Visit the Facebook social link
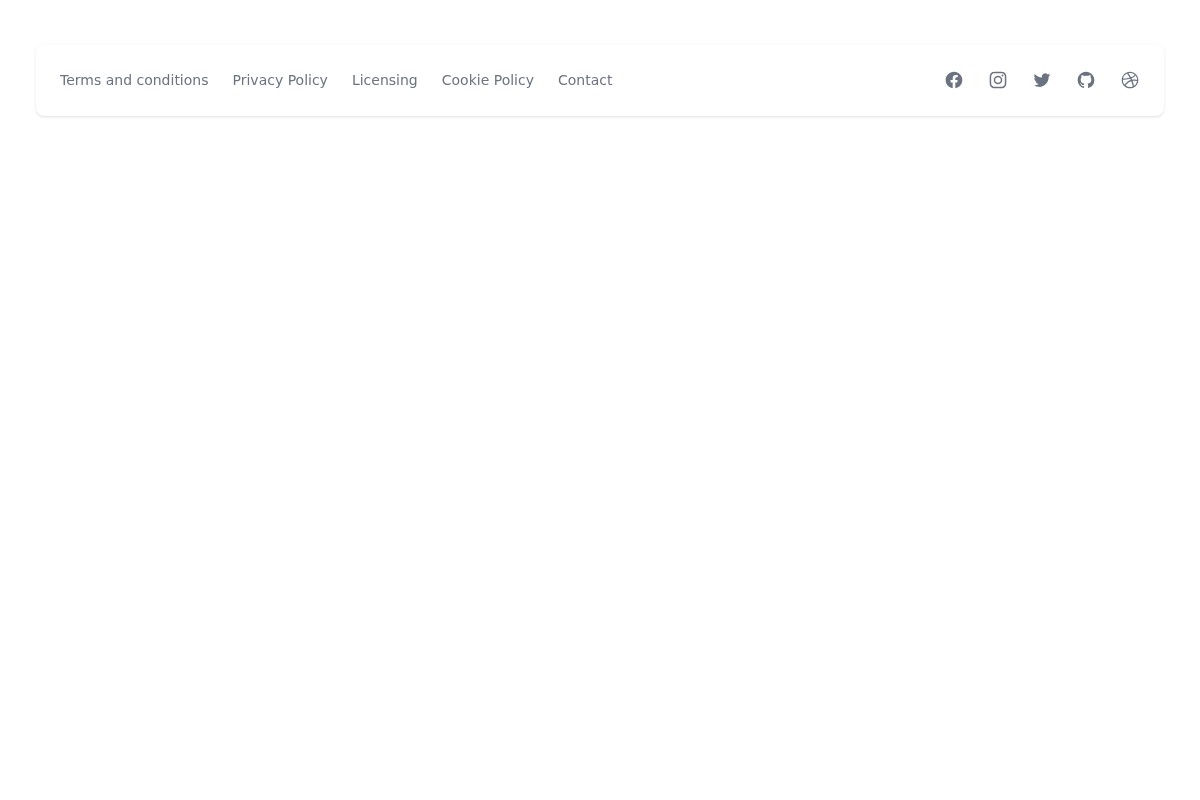This screenshot has height=800, width=1200. pos(954,80)
